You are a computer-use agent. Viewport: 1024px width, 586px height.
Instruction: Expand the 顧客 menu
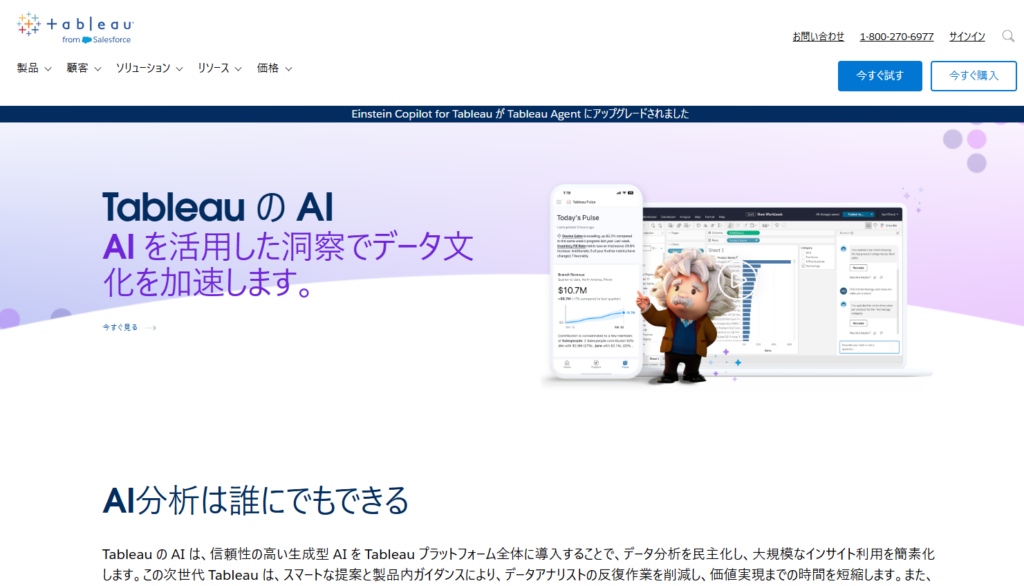pos(83,68)
